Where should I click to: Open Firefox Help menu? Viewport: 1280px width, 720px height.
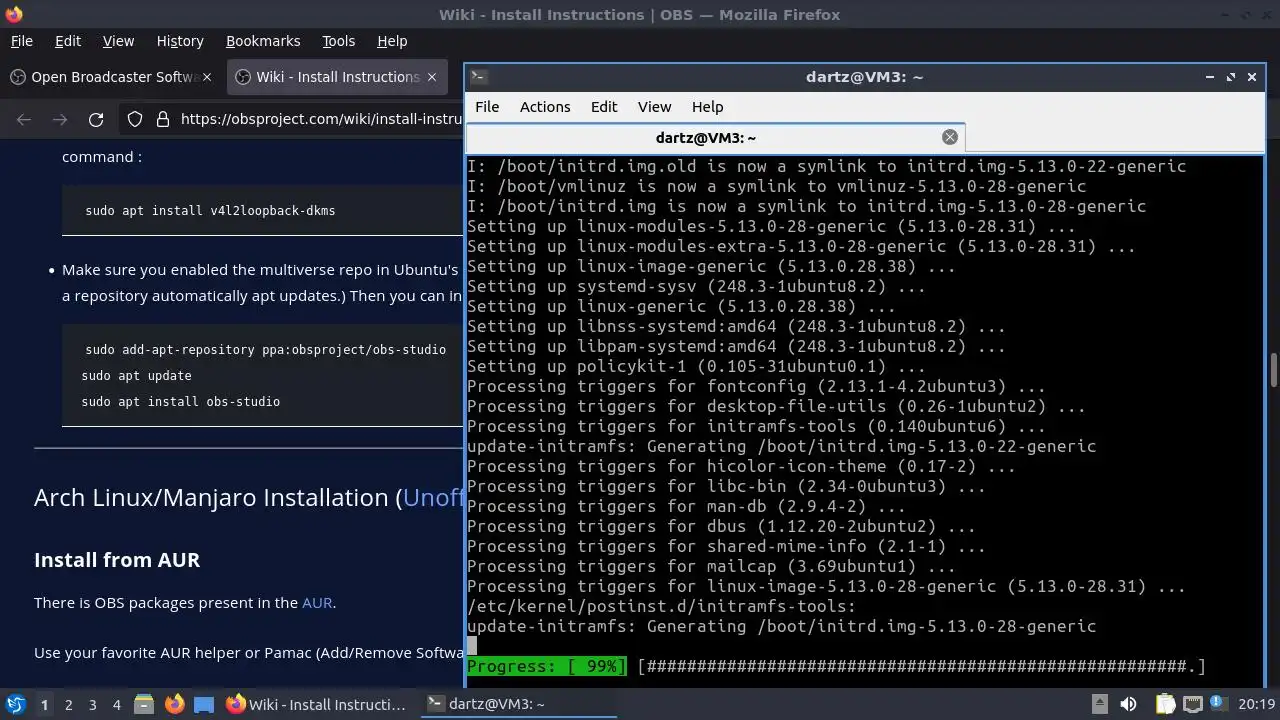pyautogui.click(x=392, y=41)
